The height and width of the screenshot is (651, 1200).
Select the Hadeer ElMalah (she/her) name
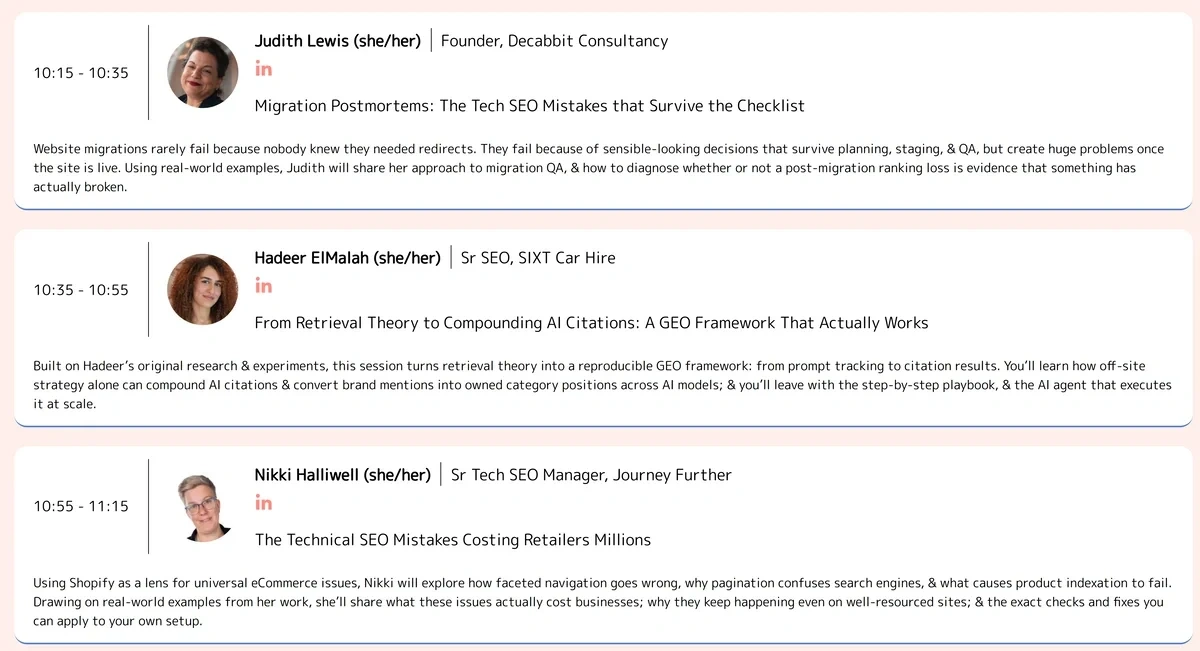point(348,258)
